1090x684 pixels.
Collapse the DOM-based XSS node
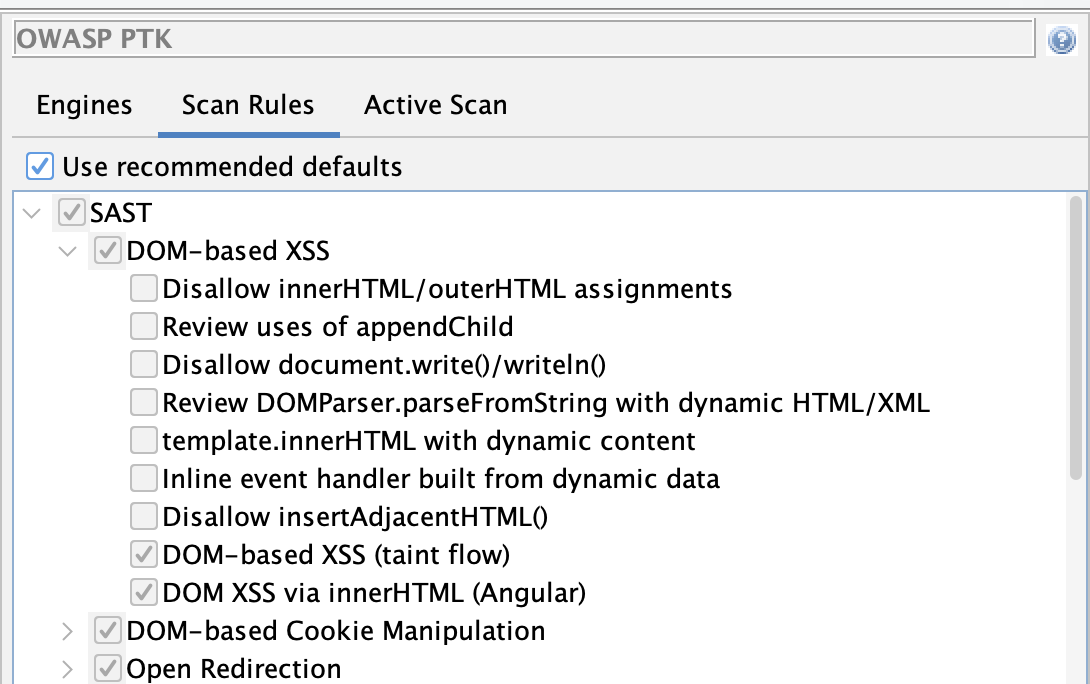pos(67,251)
